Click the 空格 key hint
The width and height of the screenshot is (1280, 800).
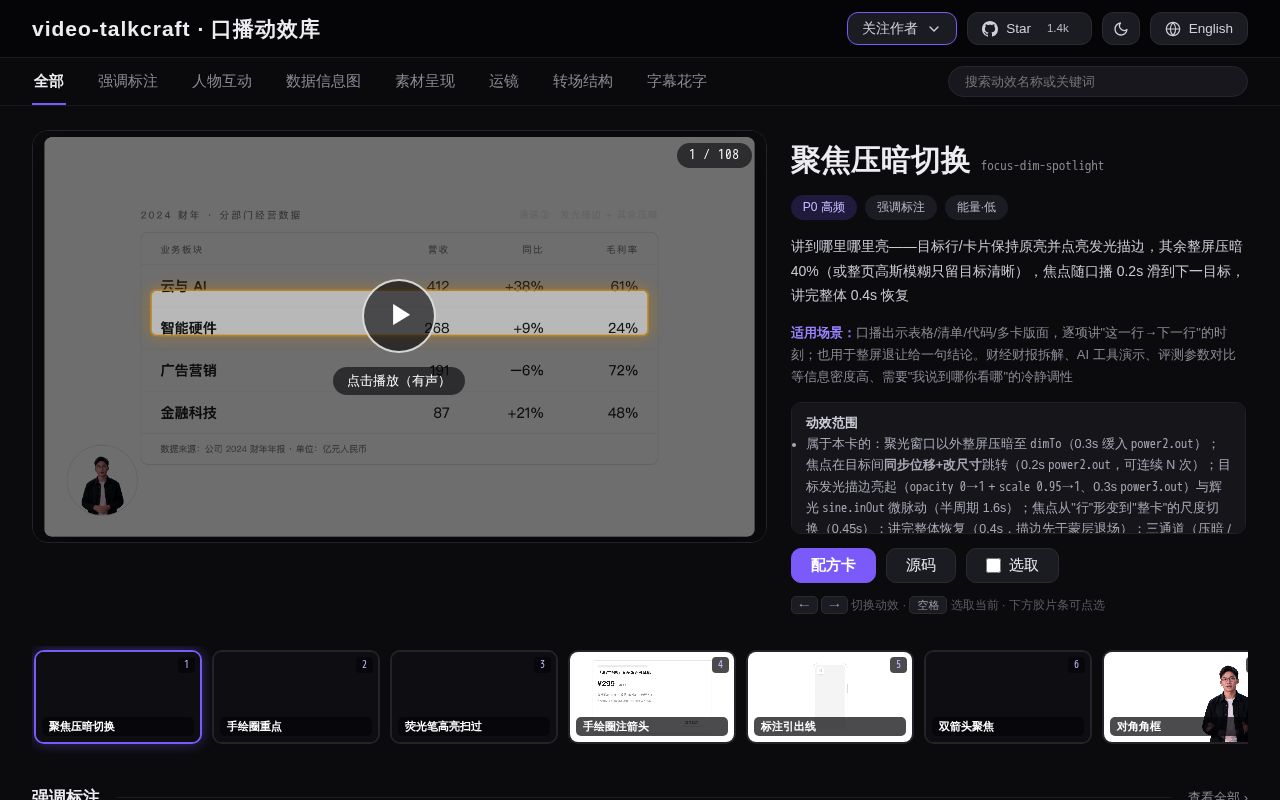928,605
